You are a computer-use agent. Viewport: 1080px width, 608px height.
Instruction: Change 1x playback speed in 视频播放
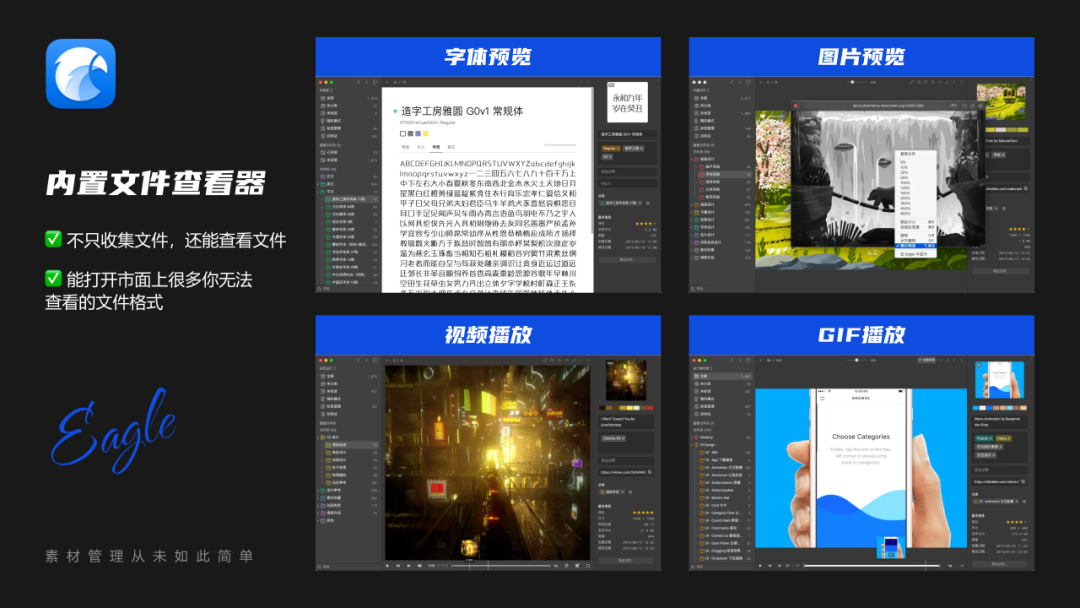pyautogui.click(x=556, y=565)
